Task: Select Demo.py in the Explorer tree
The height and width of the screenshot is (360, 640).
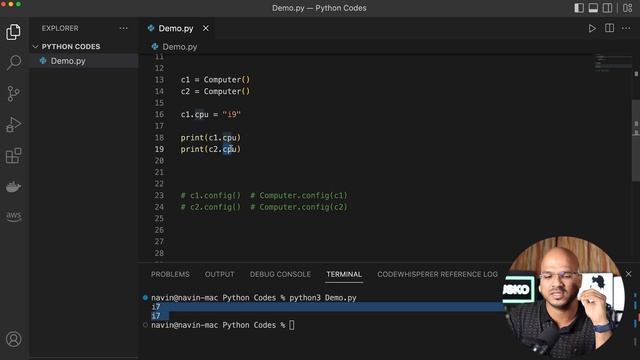Action: click(x=84, y=61)
